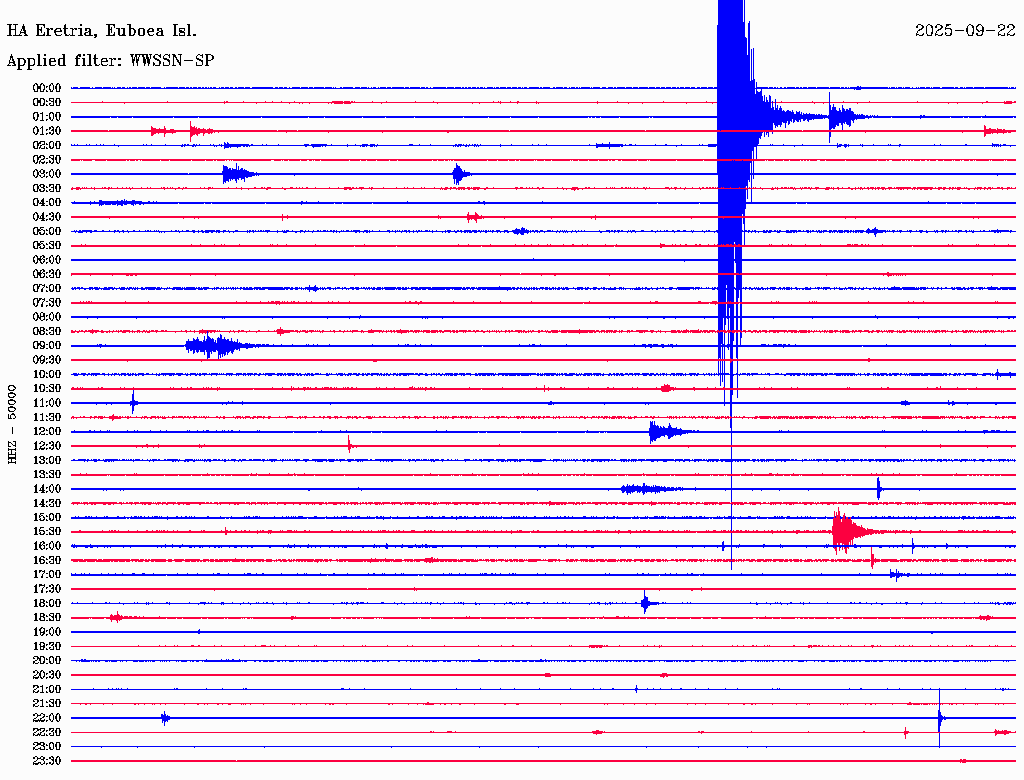Click the 04:30 time label

coord(47,217)
